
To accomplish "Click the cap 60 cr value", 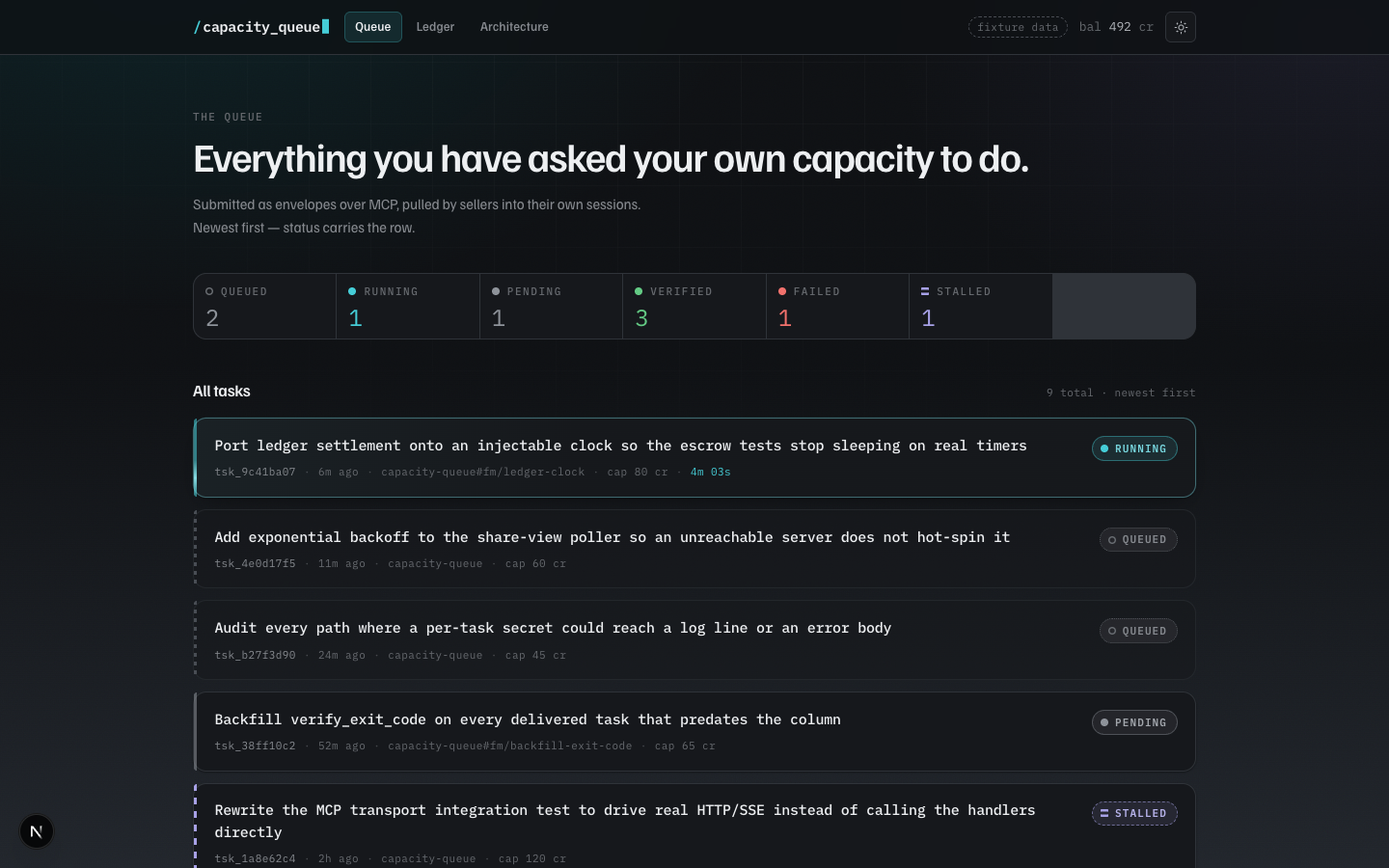I will (x=535, y=563).
